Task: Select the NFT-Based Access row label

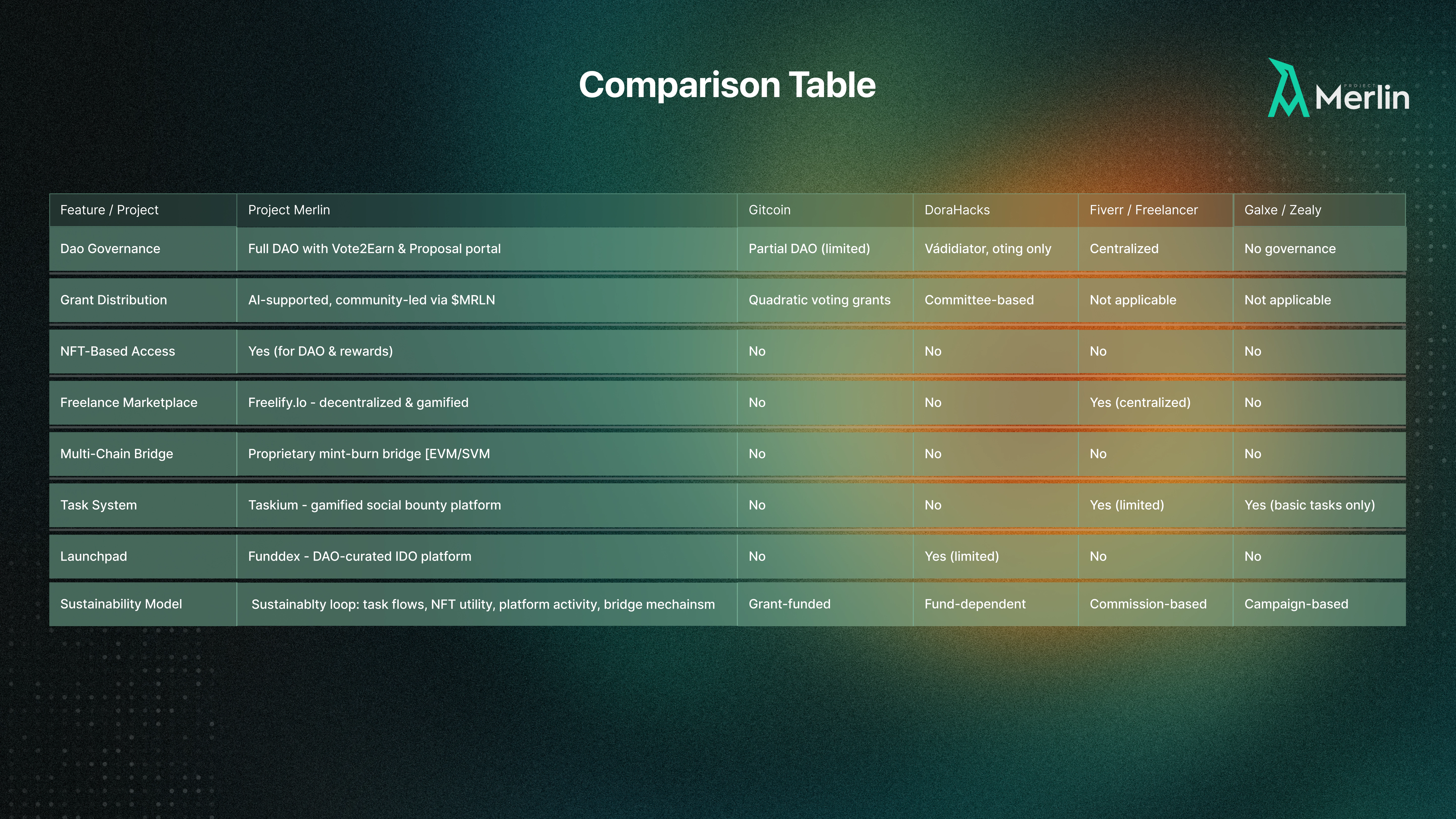Action: tap(118, 352)
